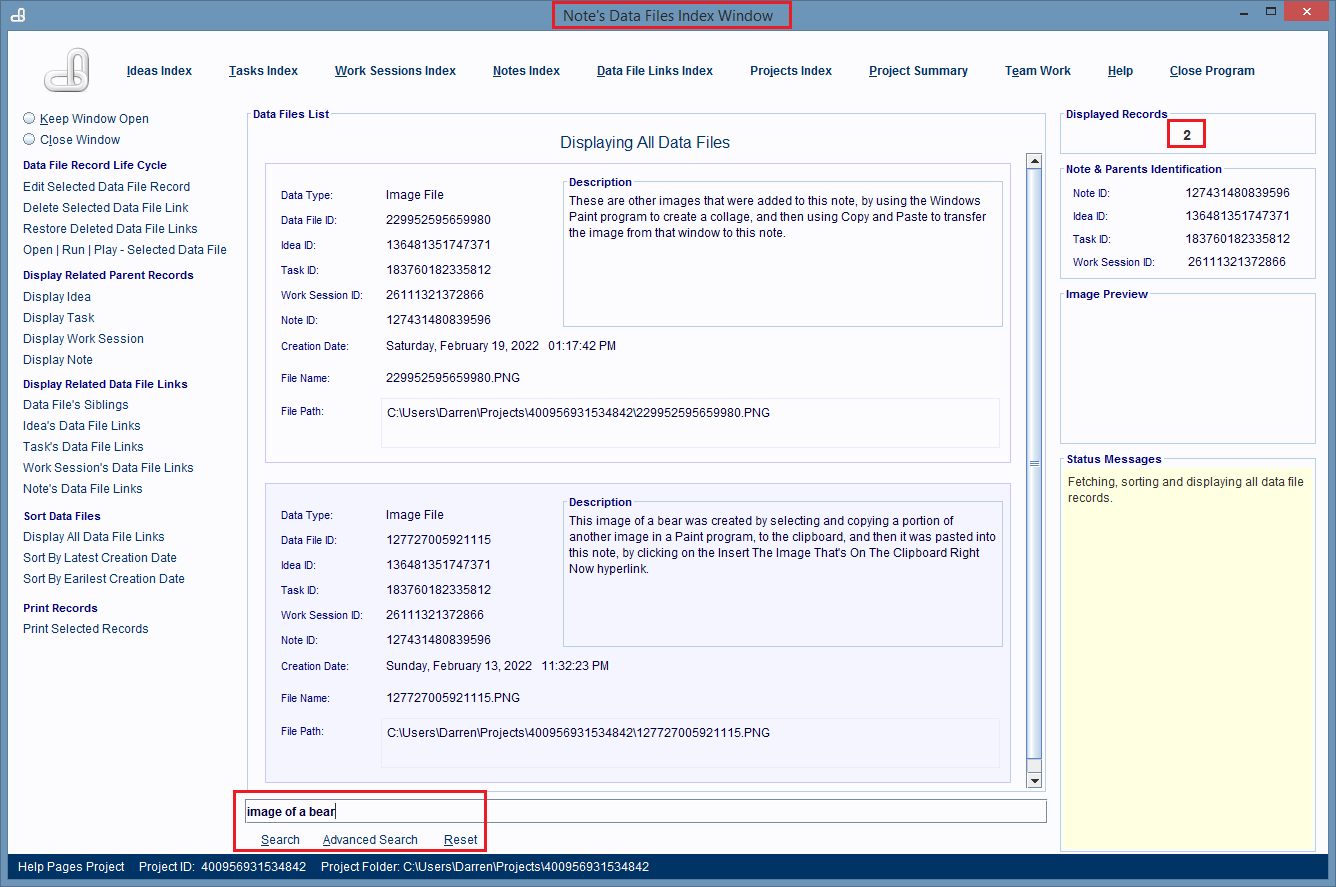Minimize the window
The height and width of the screenshot is (887, 1336).
click(x=1243, y=11)
